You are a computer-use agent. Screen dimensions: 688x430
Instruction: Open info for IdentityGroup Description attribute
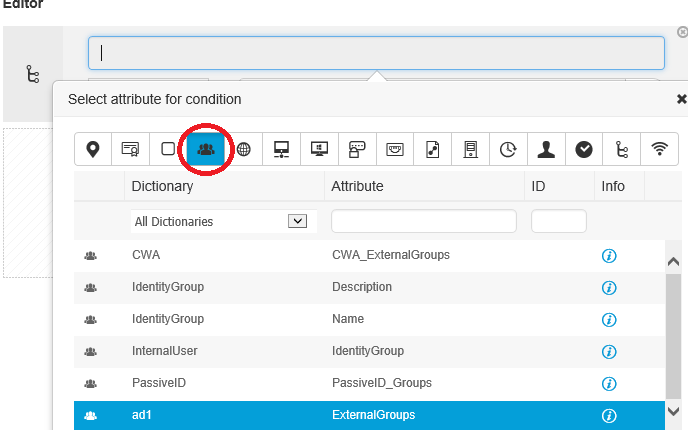tap(609, 287)
